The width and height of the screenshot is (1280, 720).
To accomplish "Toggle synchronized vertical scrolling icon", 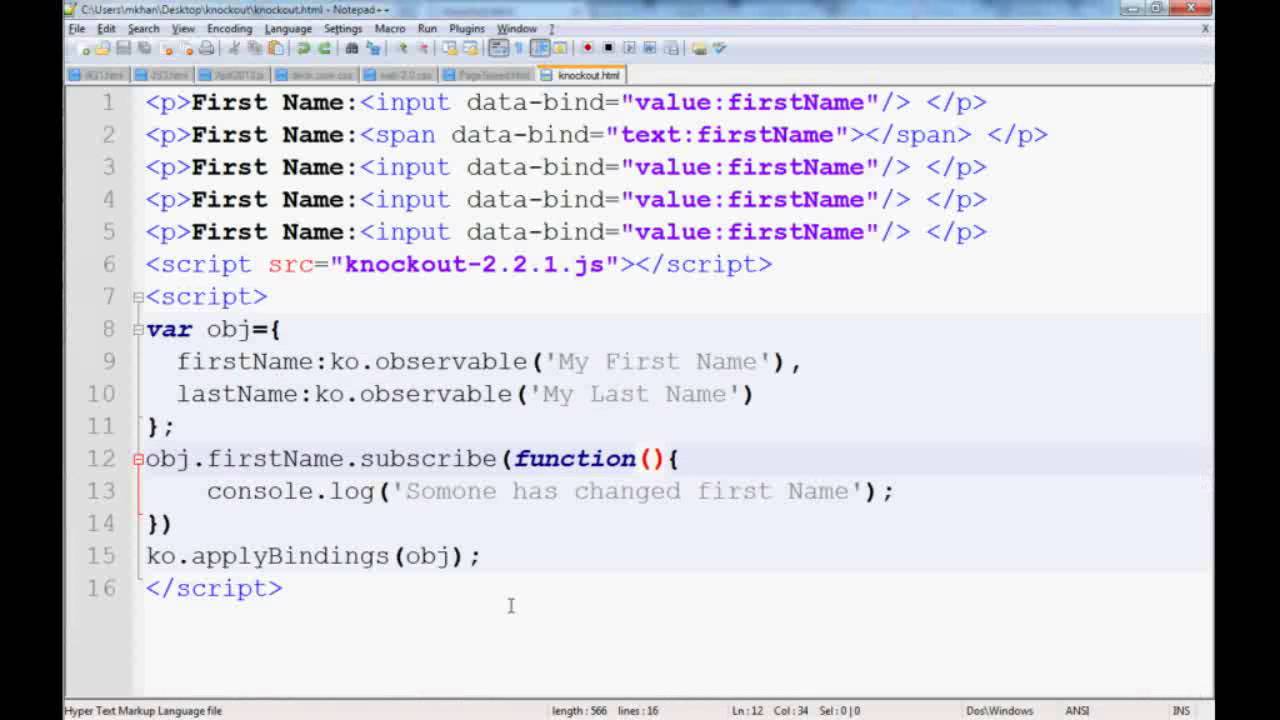I will (x=449, y=48).
